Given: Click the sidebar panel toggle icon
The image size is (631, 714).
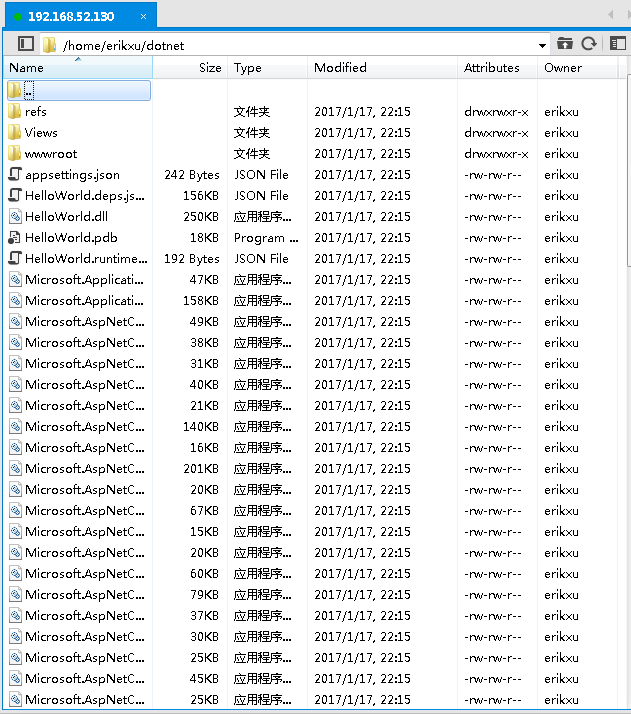Looking at the screenshot, I should coord(26,44).
